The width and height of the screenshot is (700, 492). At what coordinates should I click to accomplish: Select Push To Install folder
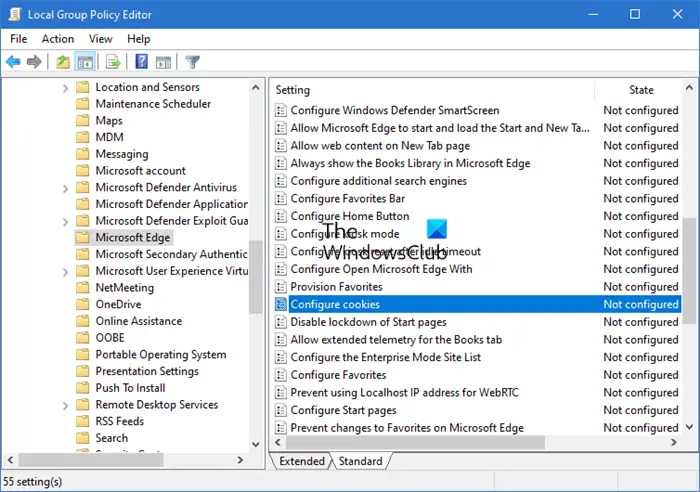pyautogui.click(x=130, y=388)
